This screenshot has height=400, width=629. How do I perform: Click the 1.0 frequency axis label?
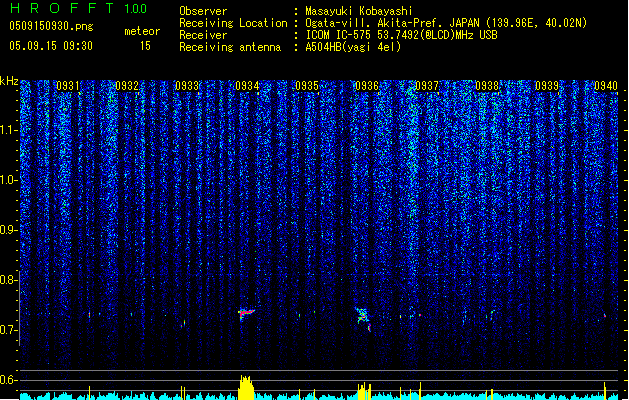[9, 180]
